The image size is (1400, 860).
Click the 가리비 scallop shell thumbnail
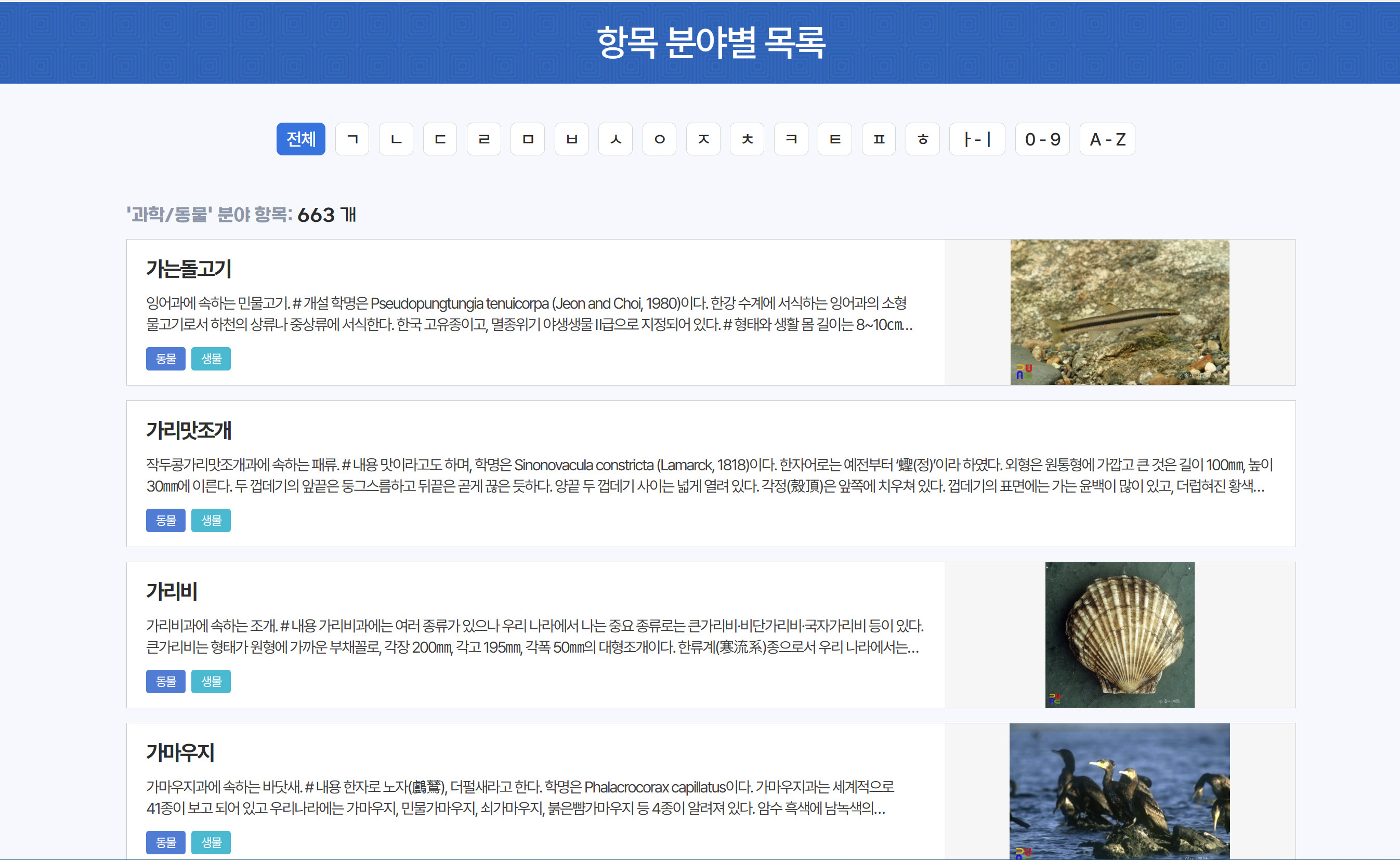click(x=1119, y=634)
